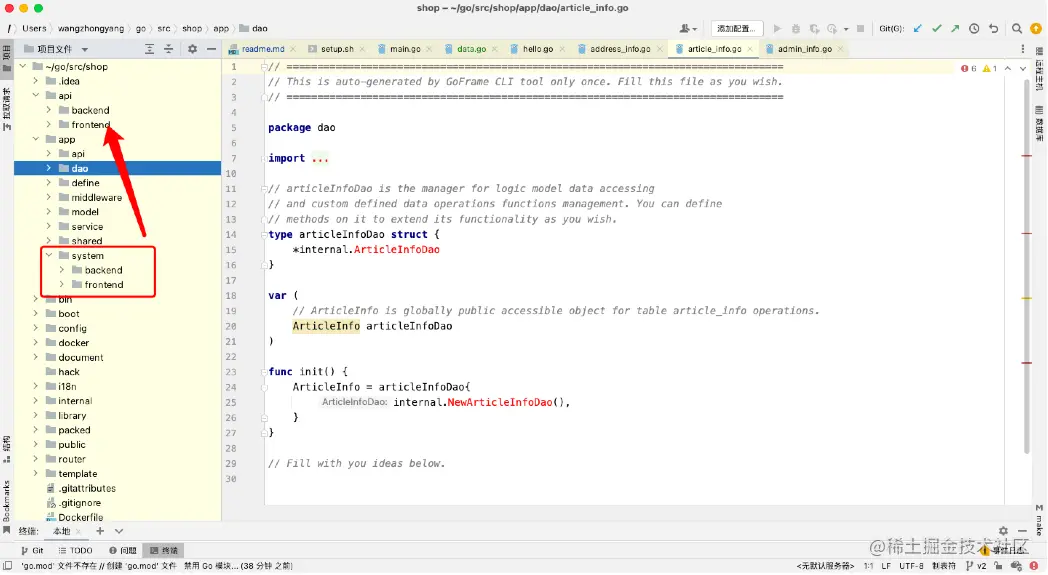Click the red error count indicator
This screenshot has height=575, width=1048.
tap(968, 68)
